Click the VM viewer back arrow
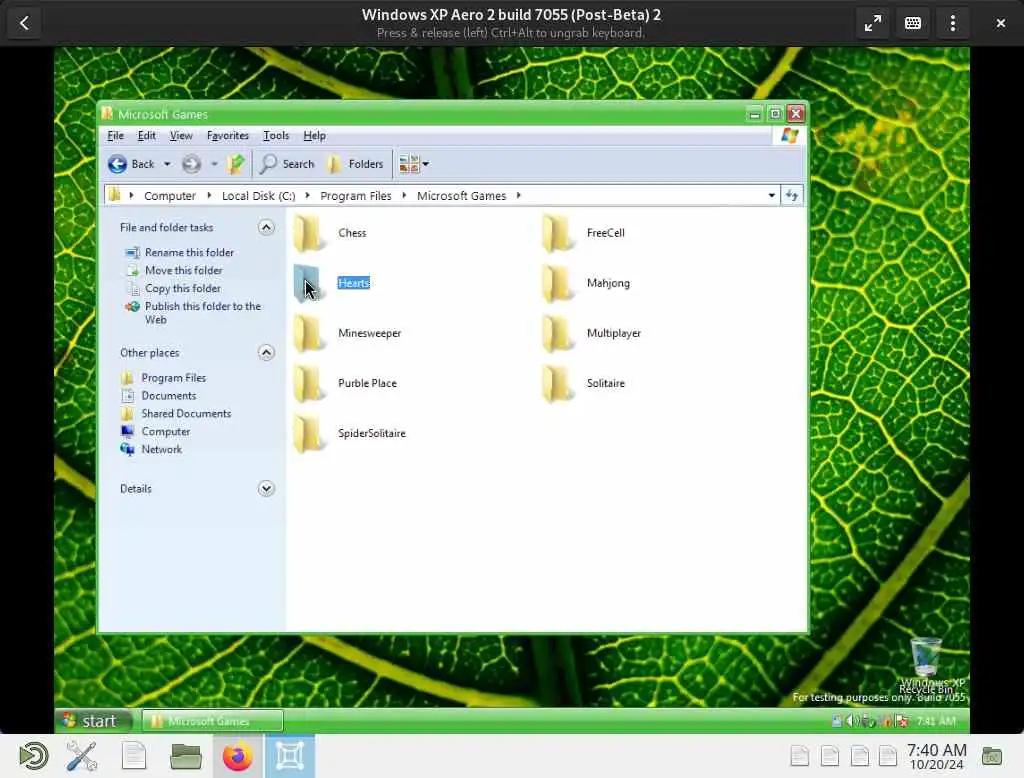The width and height of the screenshot is (1024, 778). 24,24
